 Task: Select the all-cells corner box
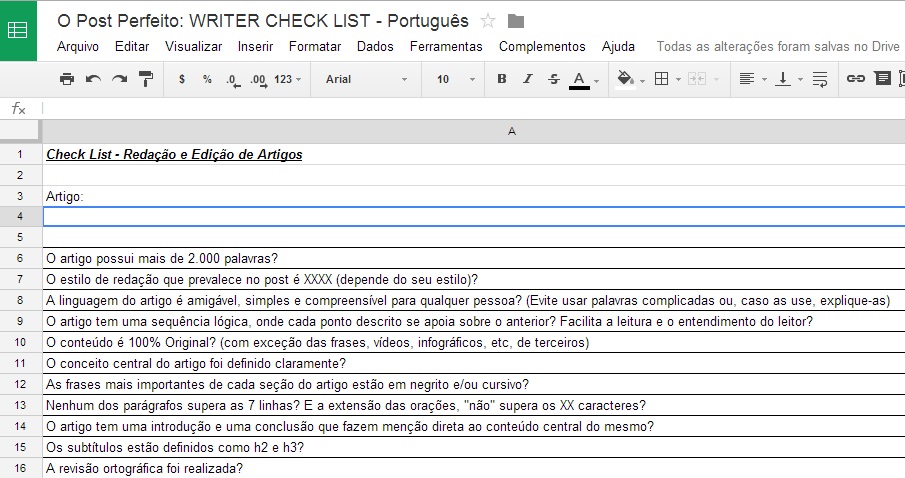pyautogui.click(x=21, y=132)
